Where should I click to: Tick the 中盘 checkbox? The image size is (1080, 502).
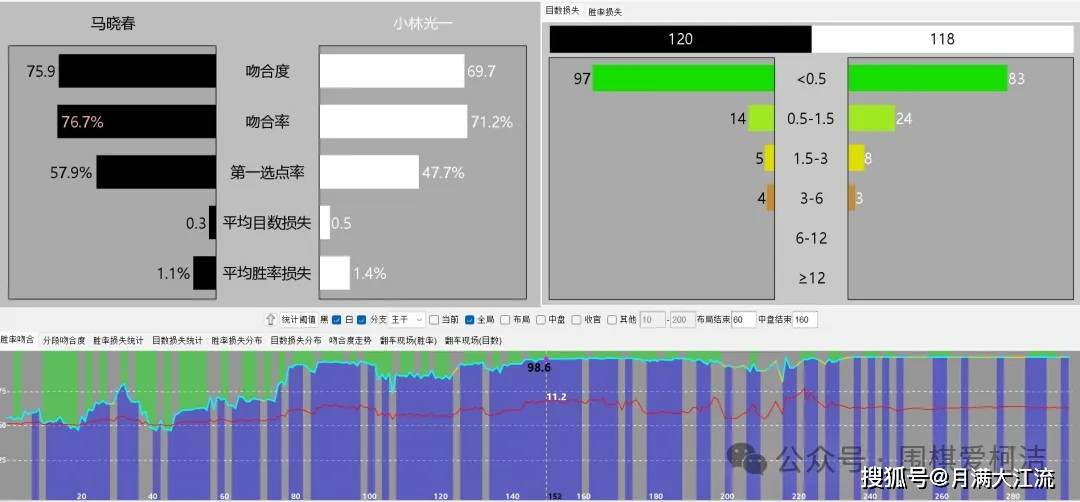coord(541,320)
